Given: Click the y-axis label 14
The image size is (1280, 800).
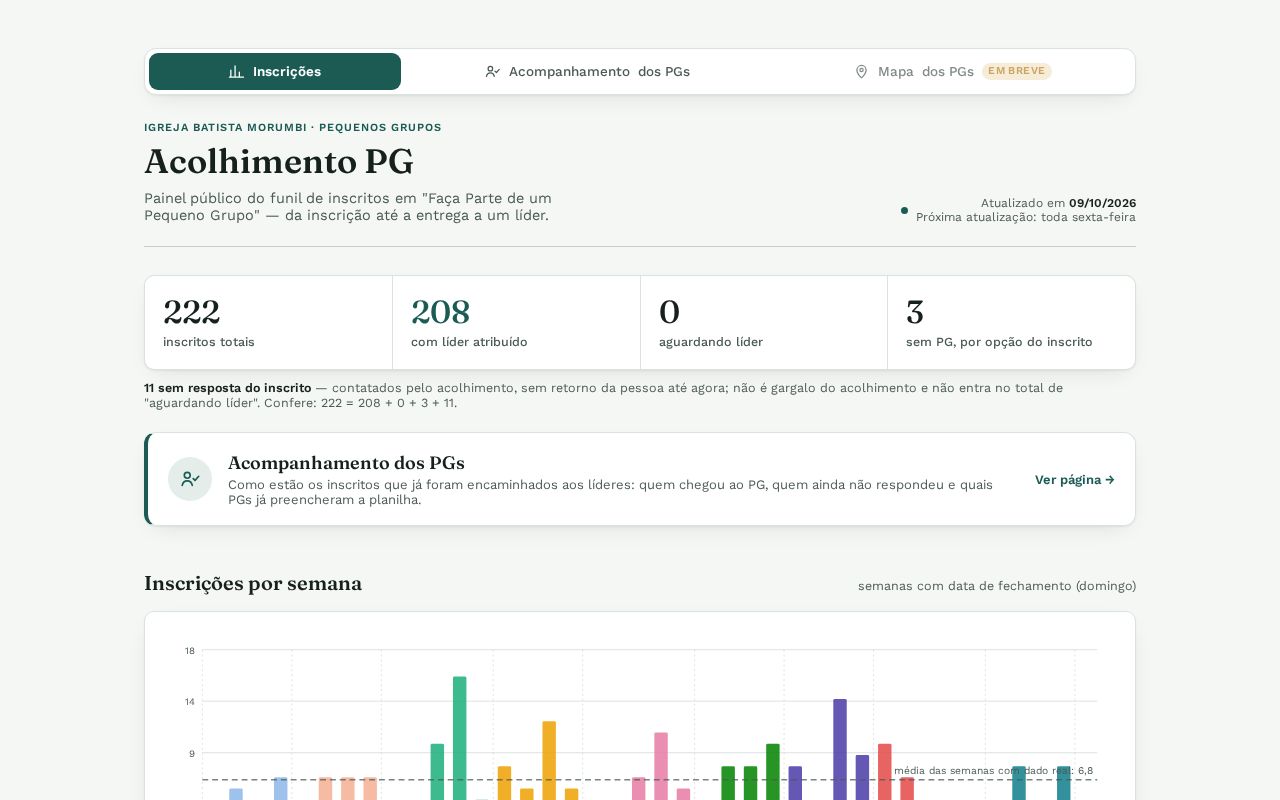Looking at the screenshot, I should 190,702.
